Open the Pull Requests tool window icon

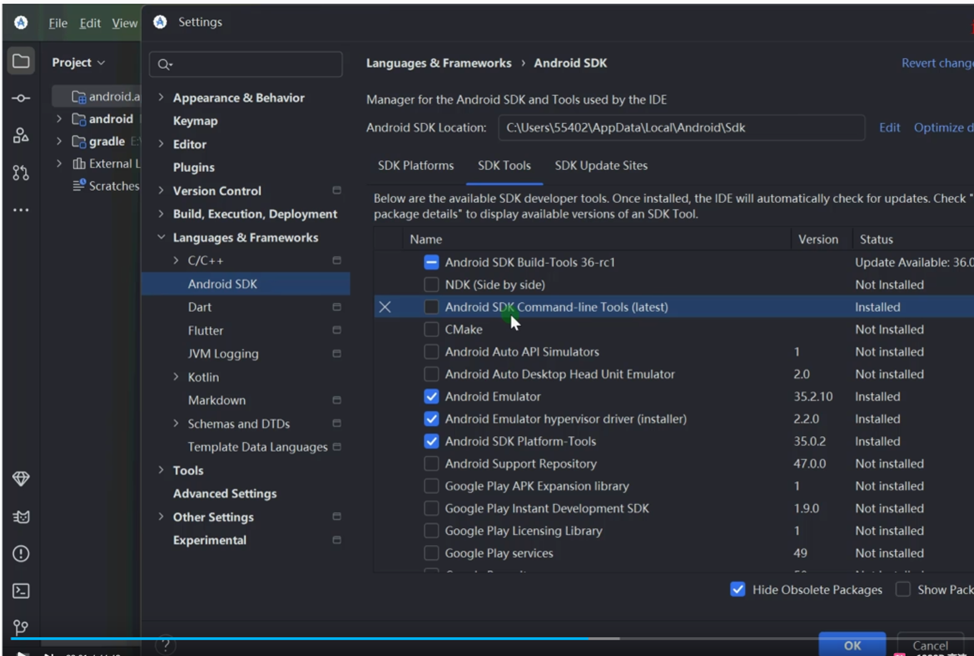[x=21, y=173]
